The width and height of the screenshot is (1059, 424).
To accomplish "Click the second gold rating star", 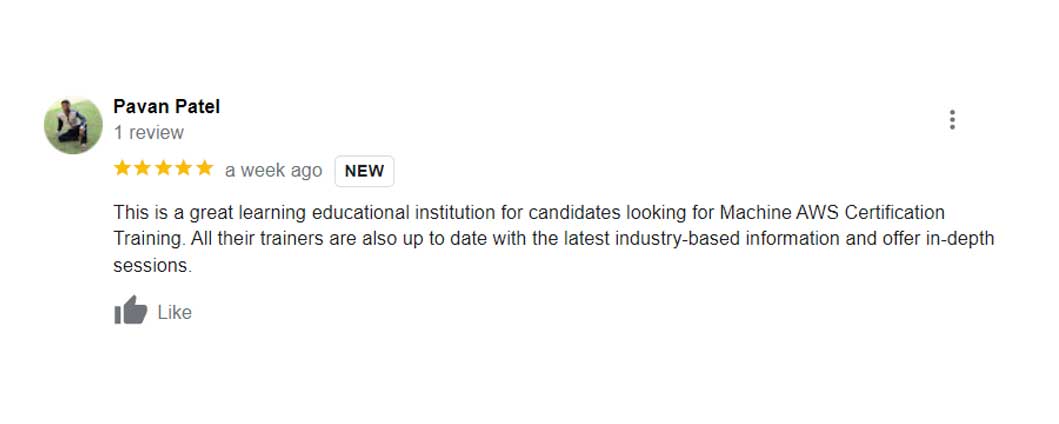I will tap(143, 169).
